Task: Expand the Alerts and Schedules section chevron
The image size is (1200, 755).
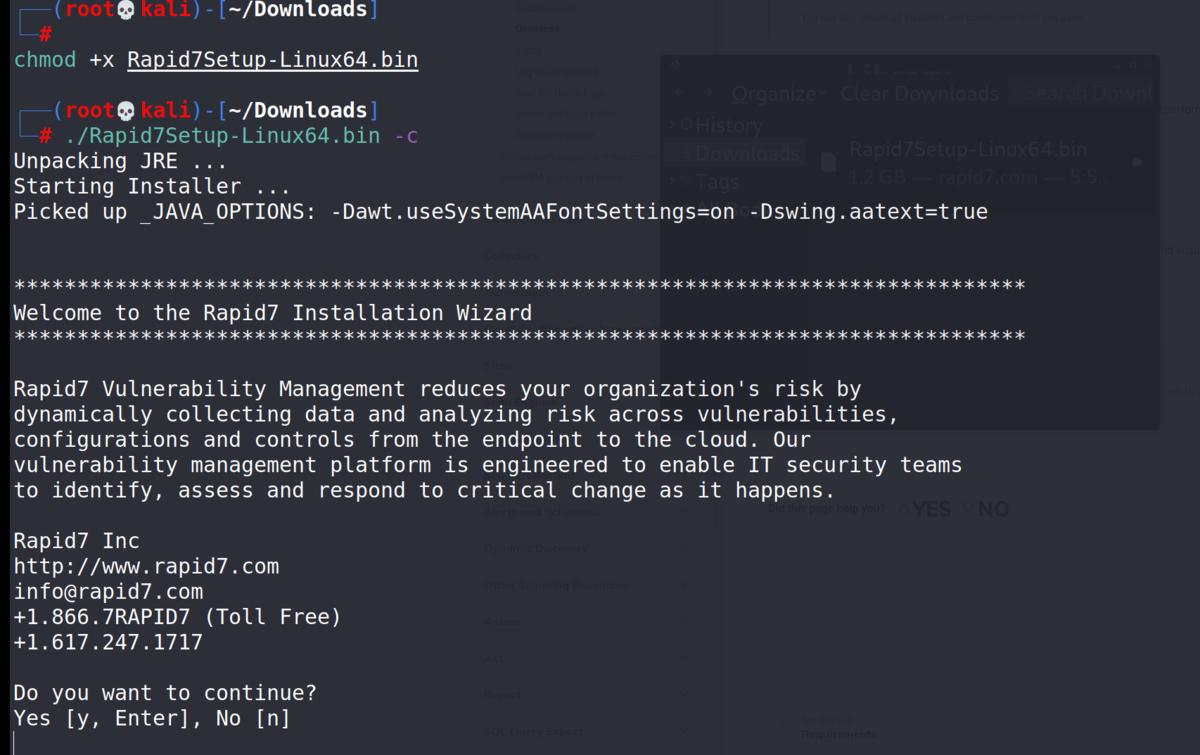Action: pos(682,512)
